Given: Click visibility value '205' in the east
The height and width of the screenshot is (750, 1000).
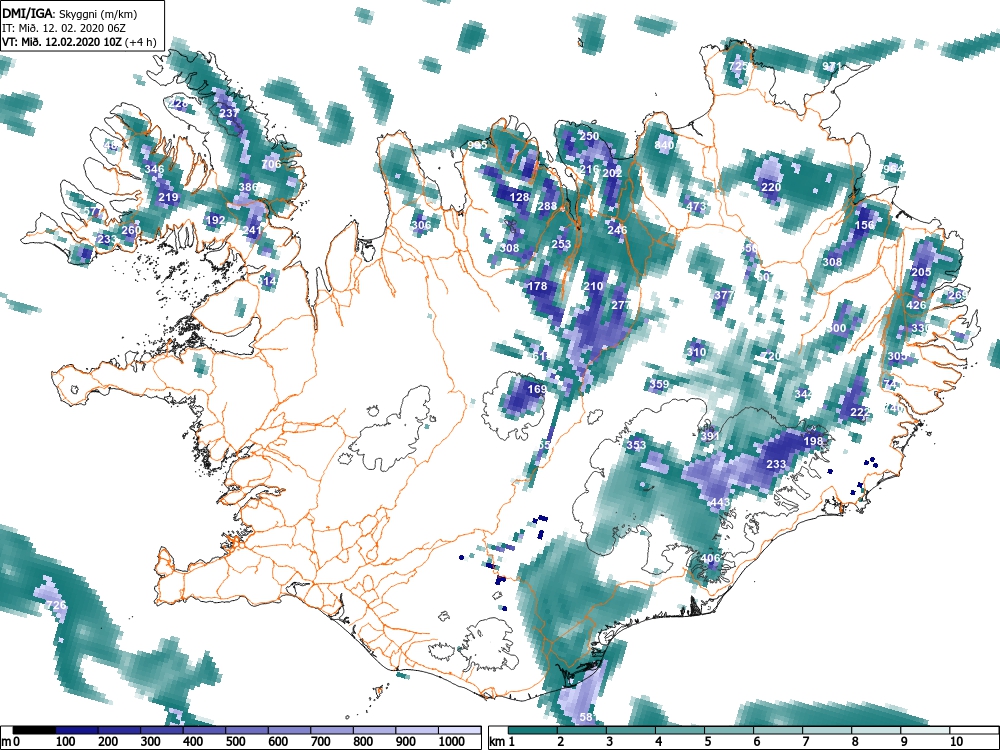Looking at the screenshot, I should click(x=921, y=272).
